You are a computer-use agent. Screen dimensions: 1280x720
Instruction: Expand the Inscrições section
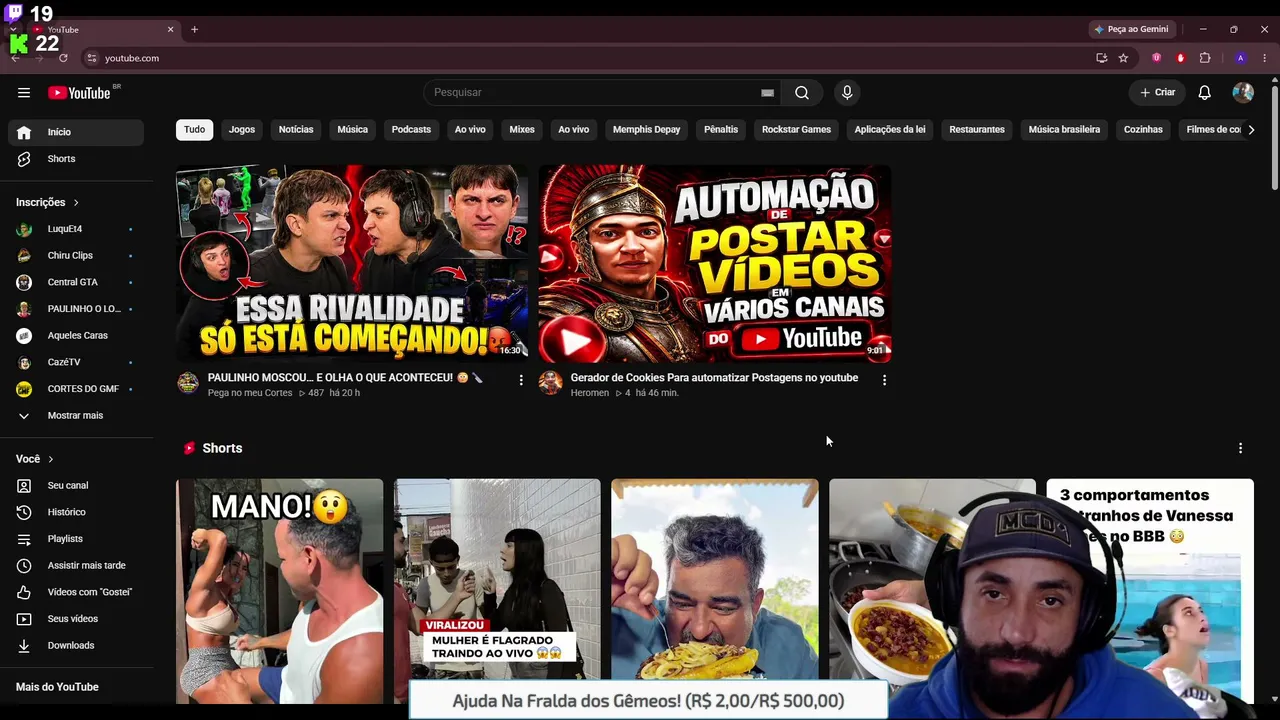click(x=48, y=202)
